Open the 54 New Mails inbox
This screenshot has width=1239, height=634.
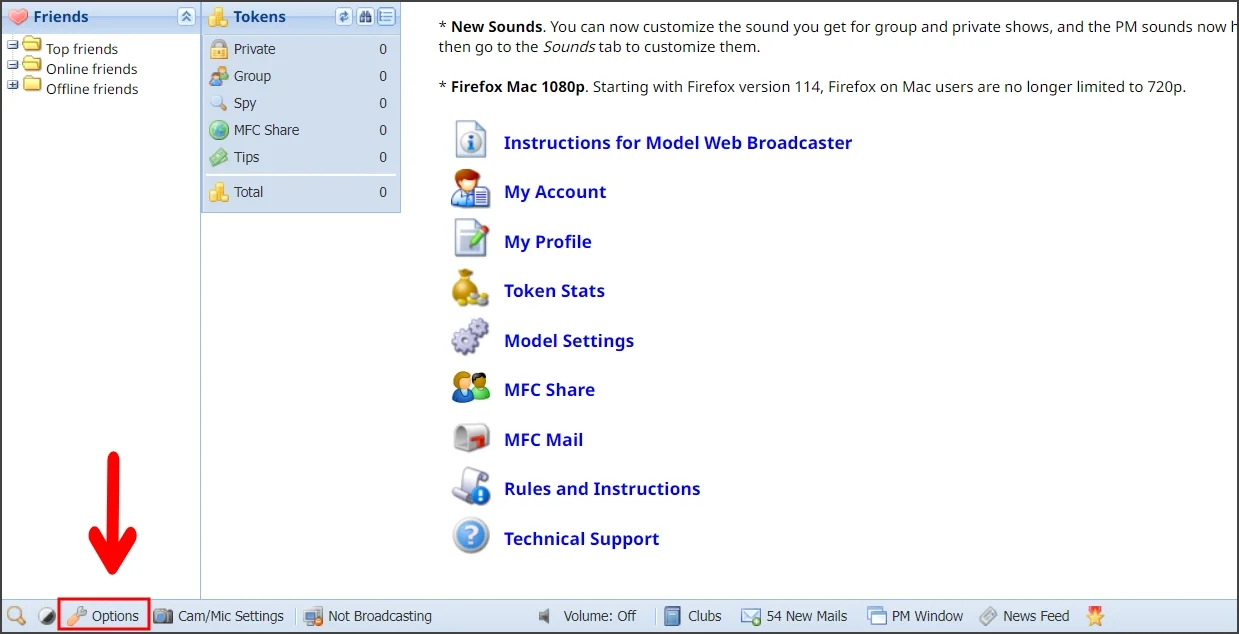[794, 616]
